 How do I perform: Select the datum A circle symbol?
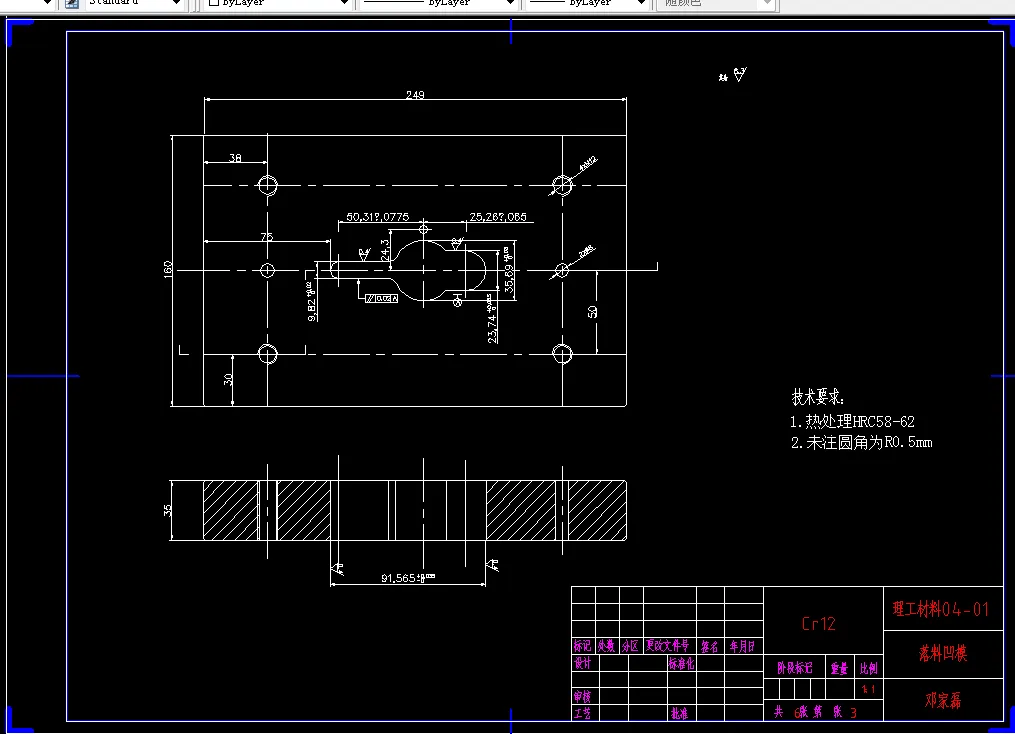457,302
